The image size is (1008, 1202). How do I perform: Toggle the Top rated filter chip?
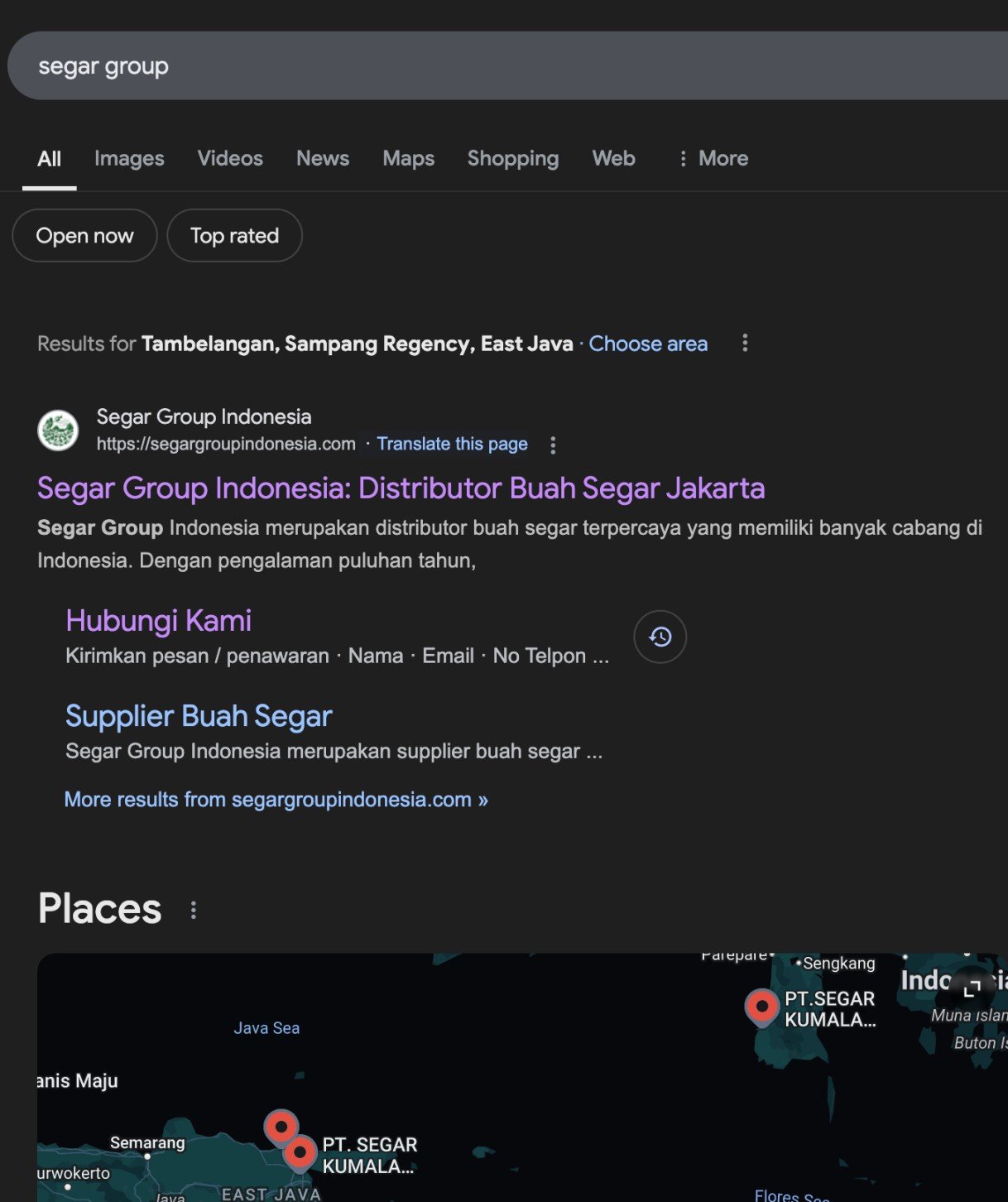(234, 236)
